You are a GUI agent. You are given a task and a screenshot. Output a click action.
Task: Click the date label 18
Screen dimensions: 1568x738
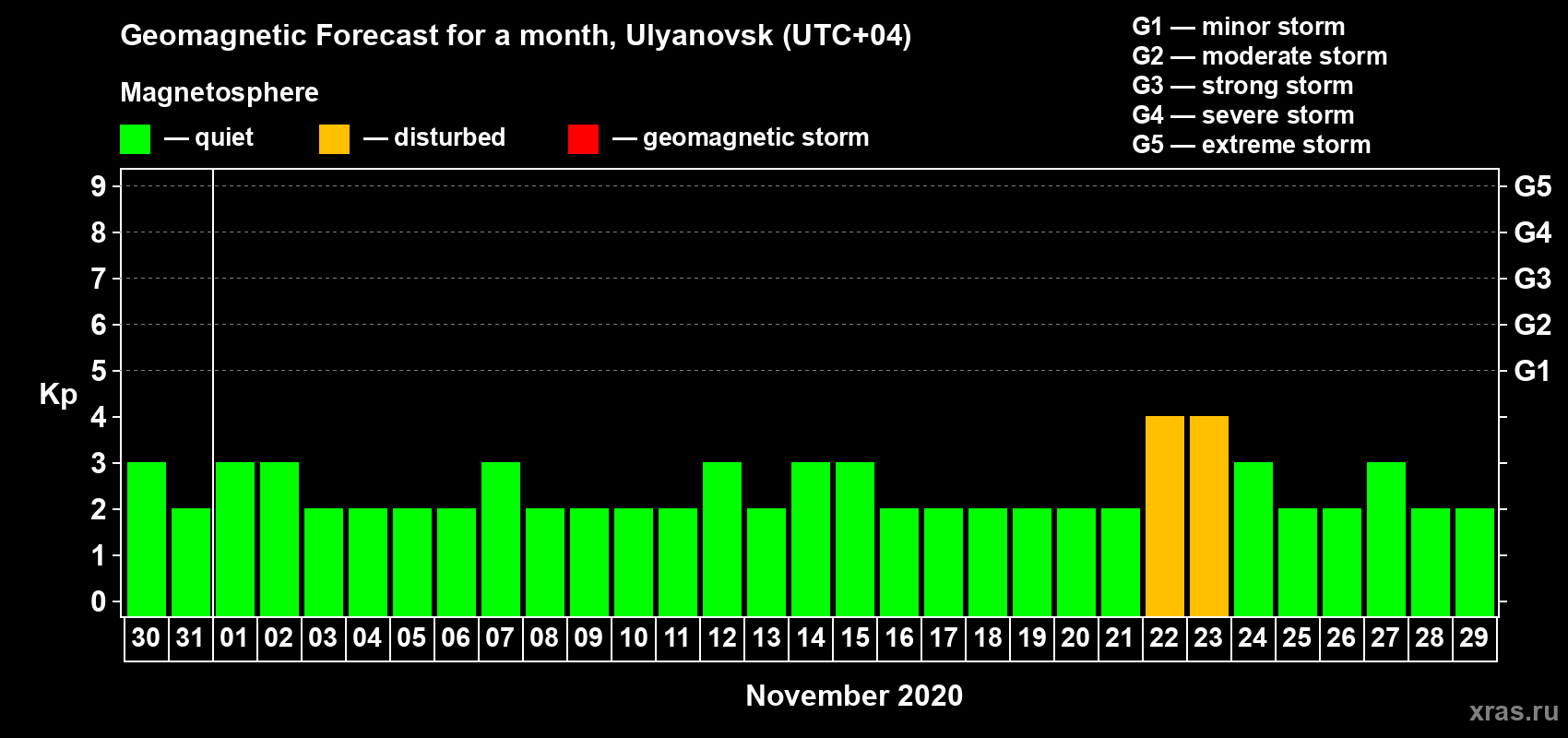(987, 637)
